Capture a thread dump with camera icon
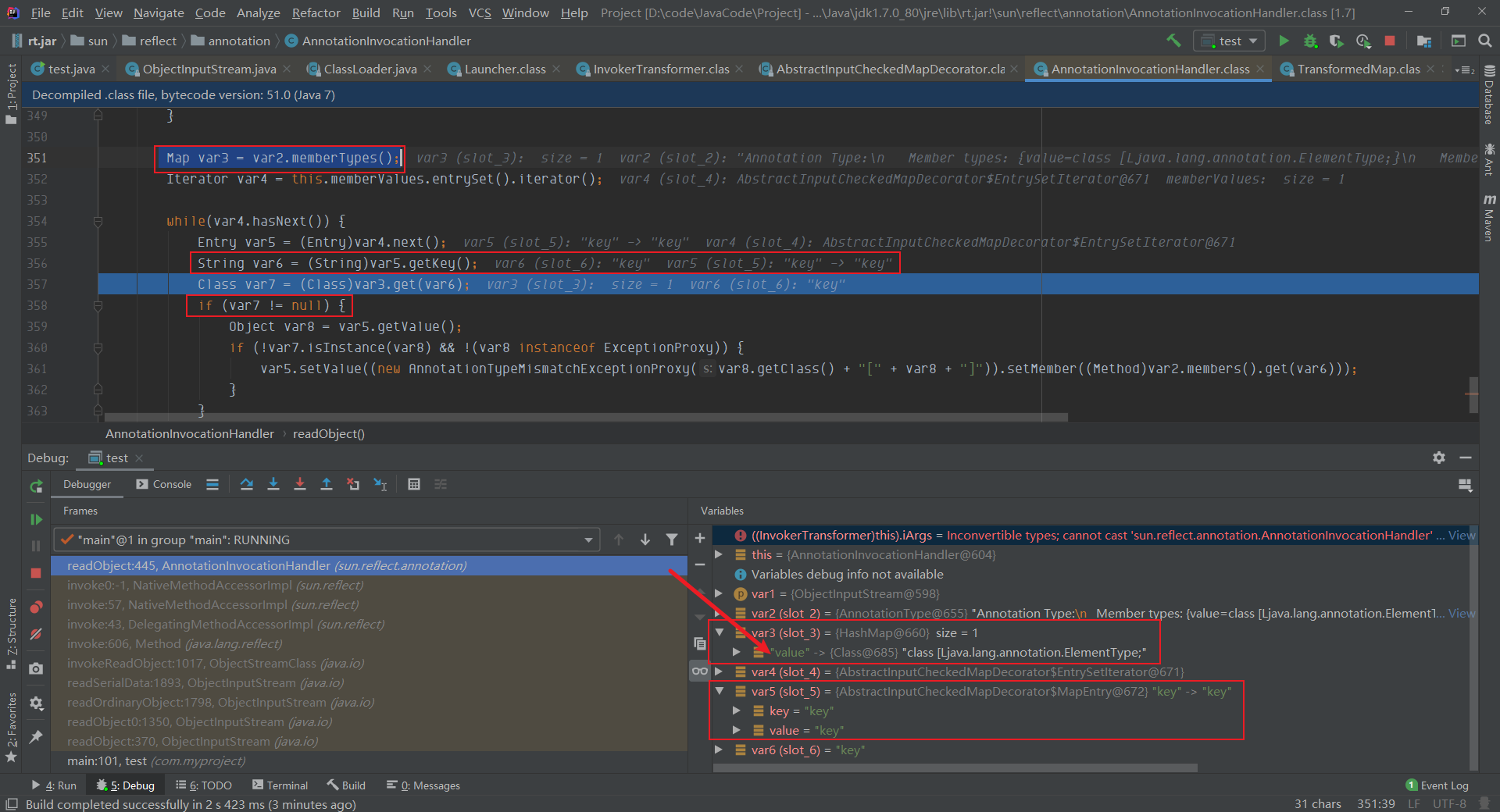 click(x=36, y=668)
